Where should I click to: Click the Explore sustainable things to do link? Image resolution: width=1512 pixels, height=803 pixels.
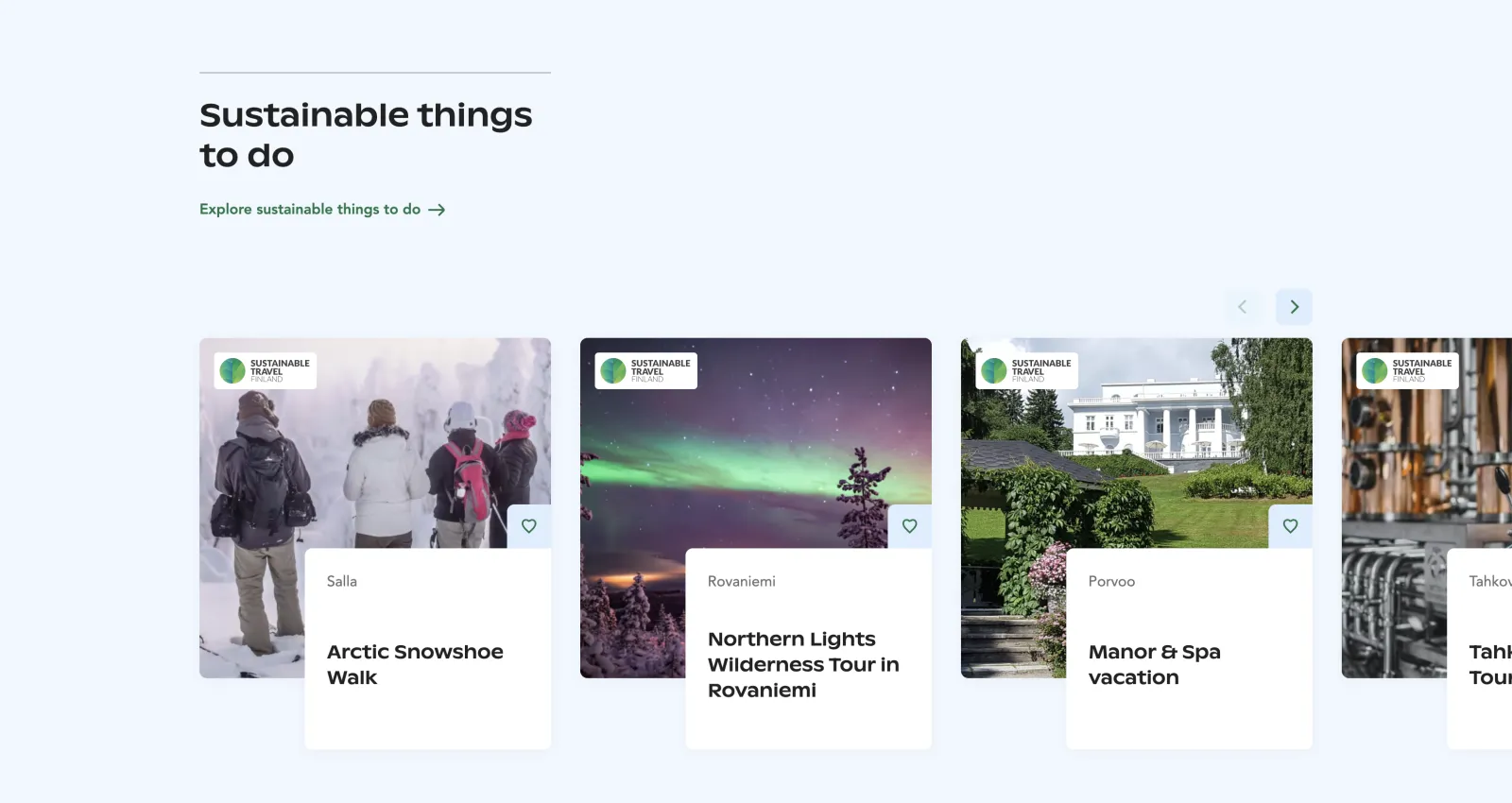pos(309,210)
